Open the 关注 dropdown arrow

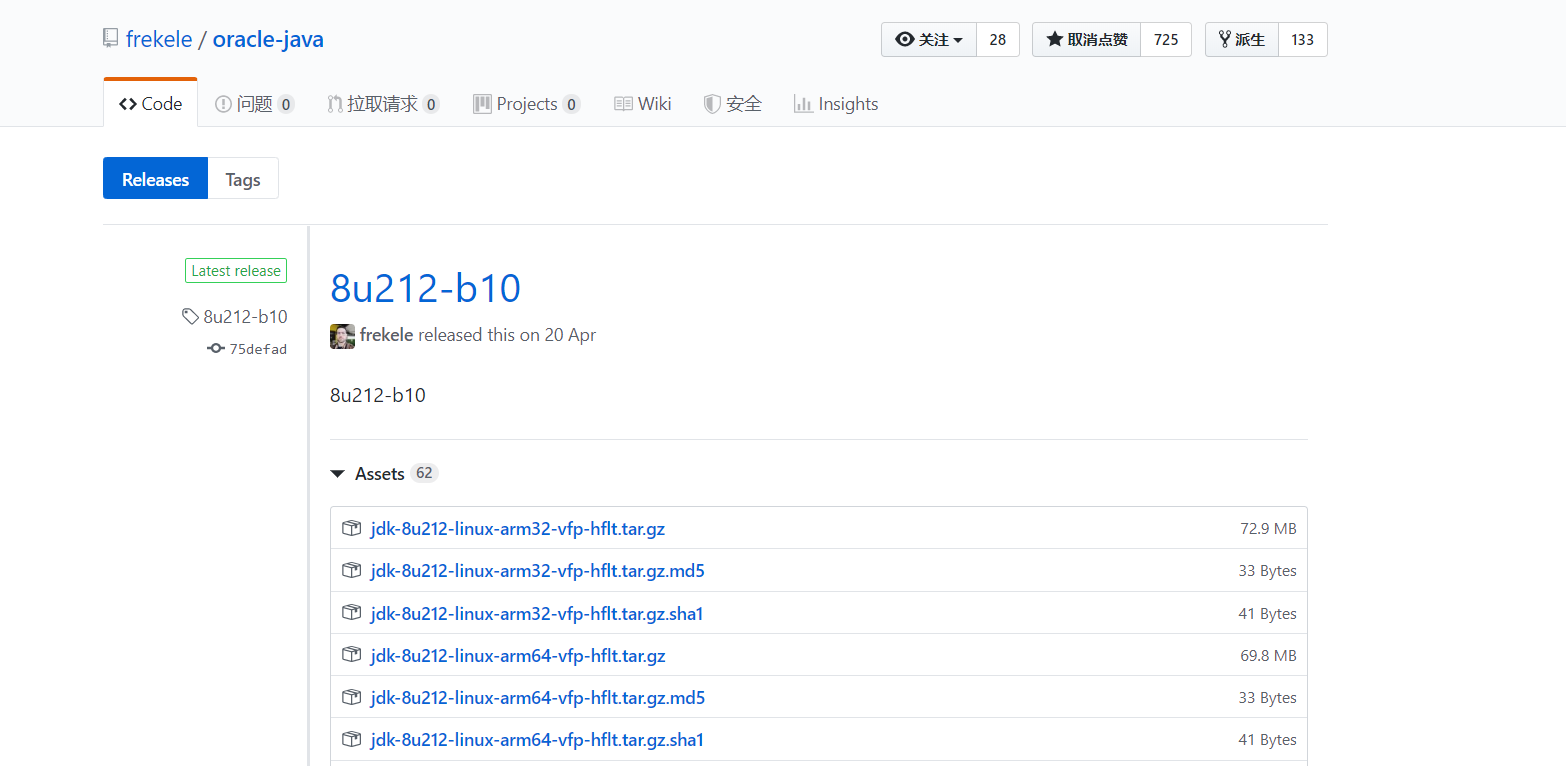[956, 39]
